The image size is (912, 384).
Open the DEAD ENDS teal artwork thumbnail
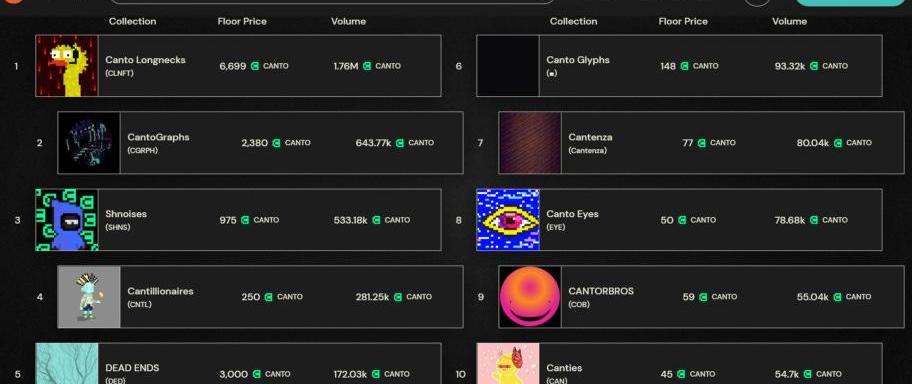click(67, 364)
